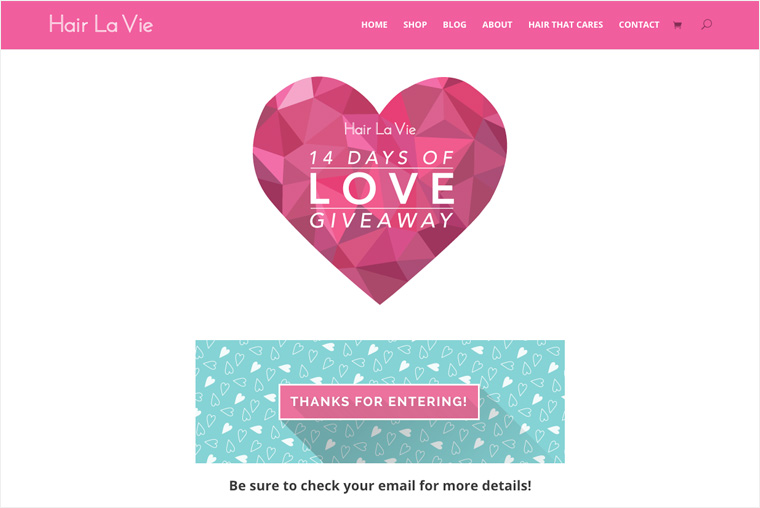
Task: Click the GIVEAWAY text in the heart
Action: point(382,221)
